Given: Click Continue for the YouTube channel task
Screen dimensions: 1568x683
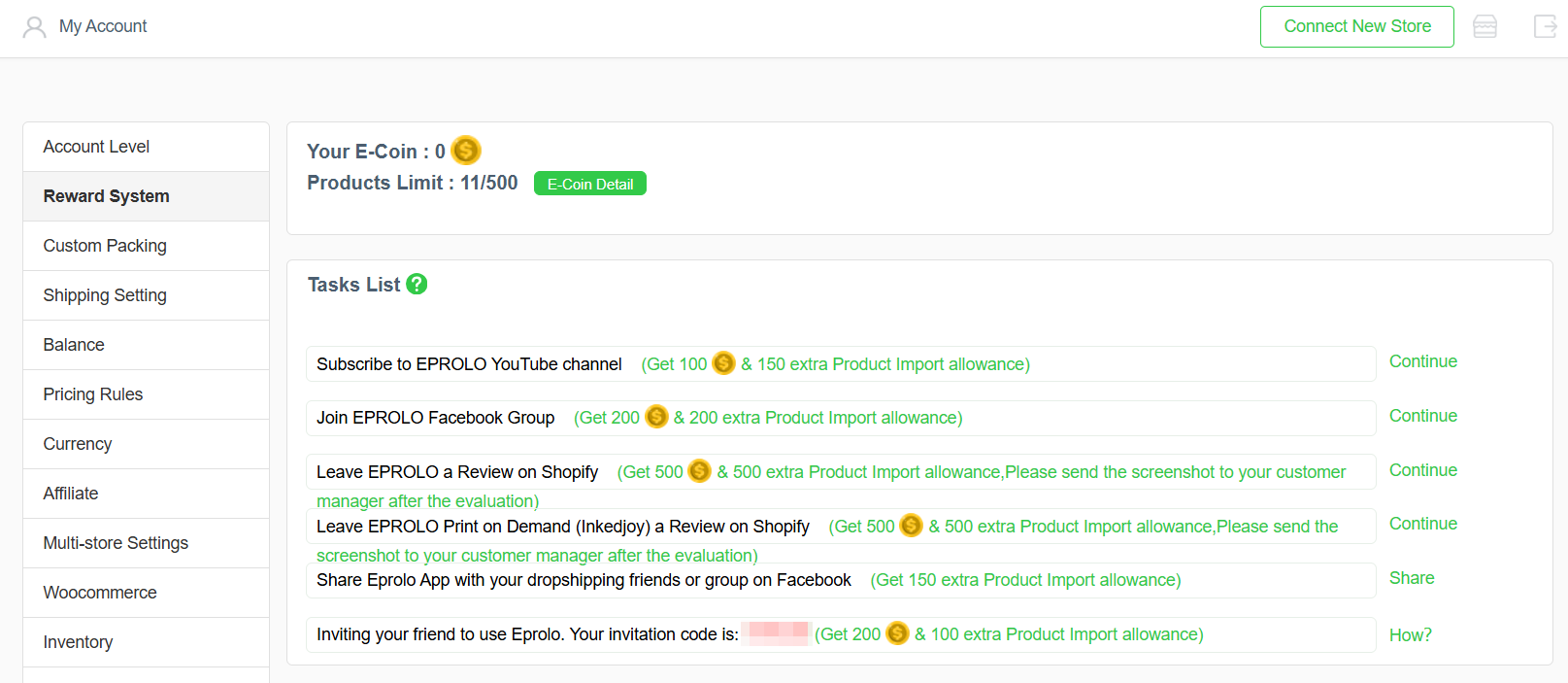Looking at the screenshot, I should [x=1422, y=361].
